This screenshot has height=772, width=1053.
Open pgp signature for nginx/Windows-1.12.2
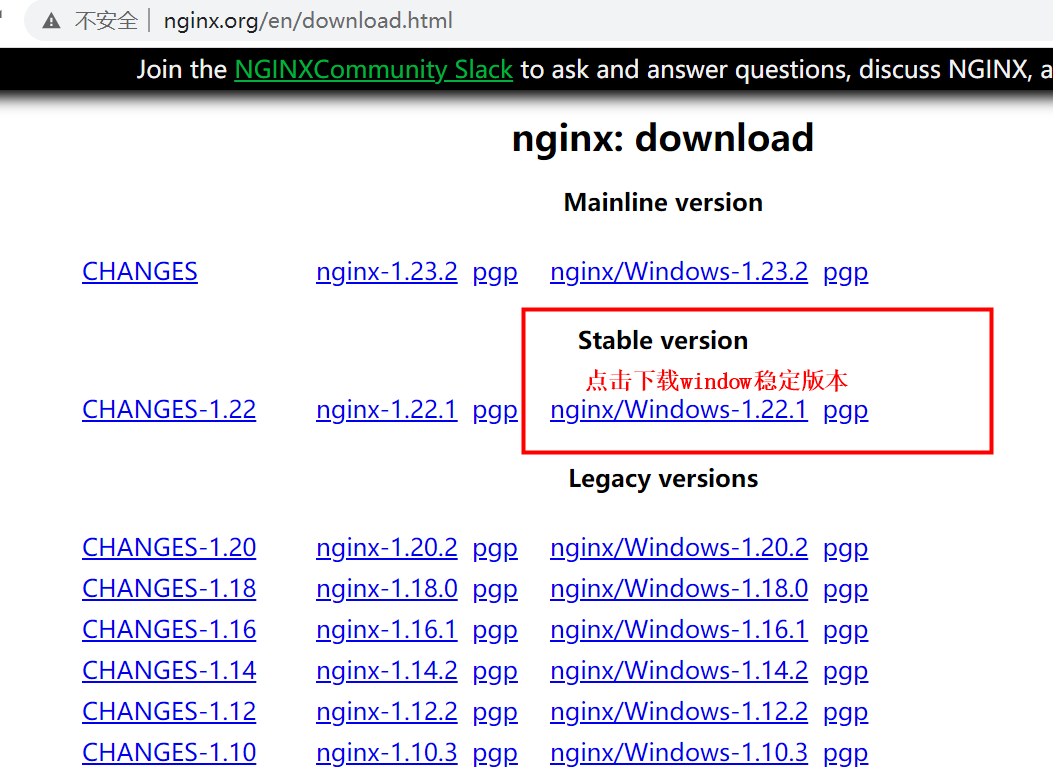click(x=845, y=713)
